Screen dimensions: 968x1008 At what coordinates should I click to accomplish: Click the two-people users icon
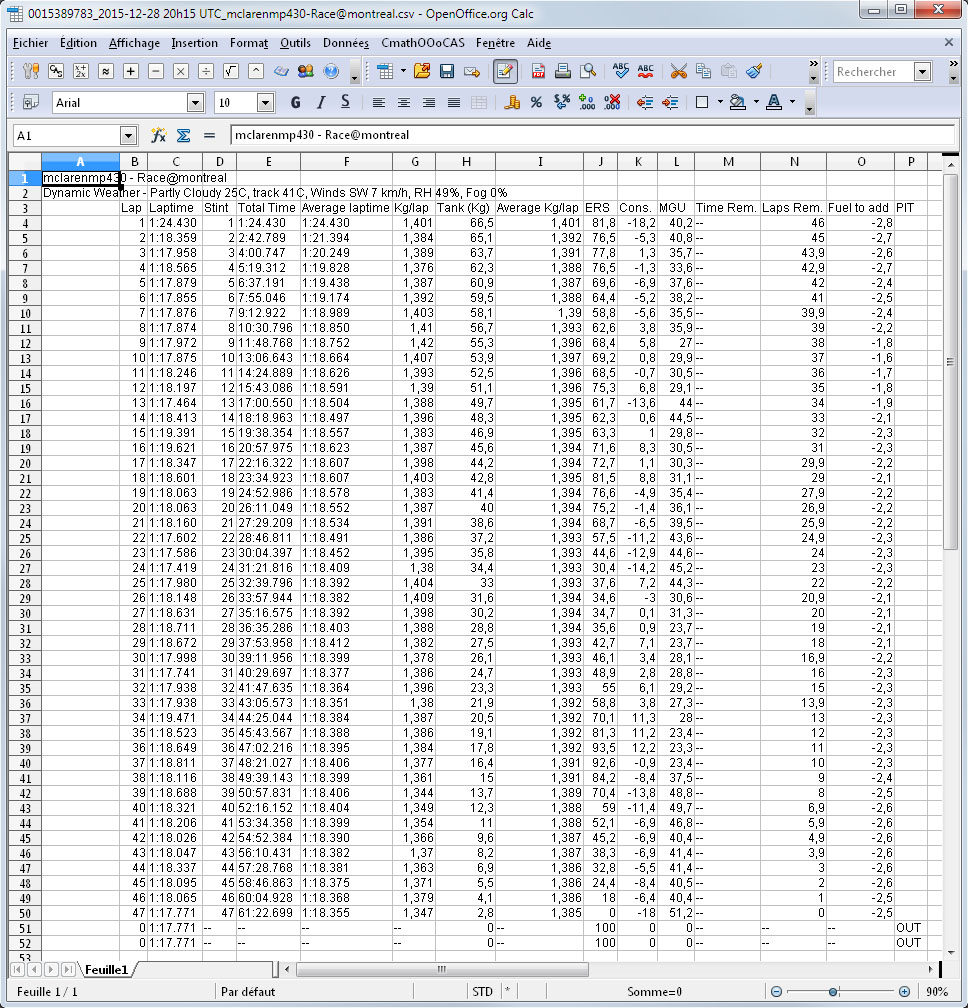pos(306,71)
